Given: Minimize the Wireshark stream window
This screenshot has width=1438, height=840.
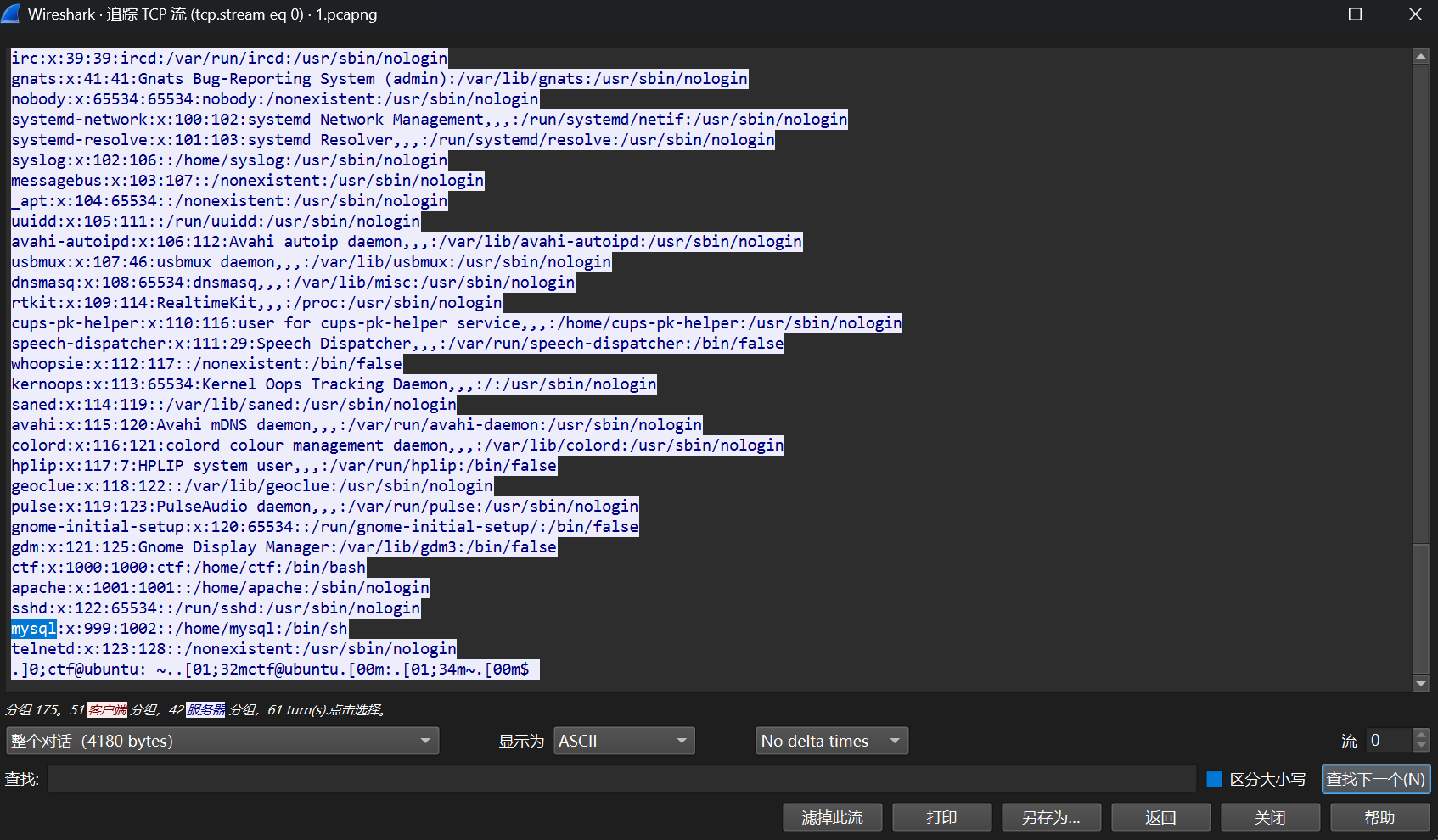Looking at the screenshot, I should coord(1296,14).
